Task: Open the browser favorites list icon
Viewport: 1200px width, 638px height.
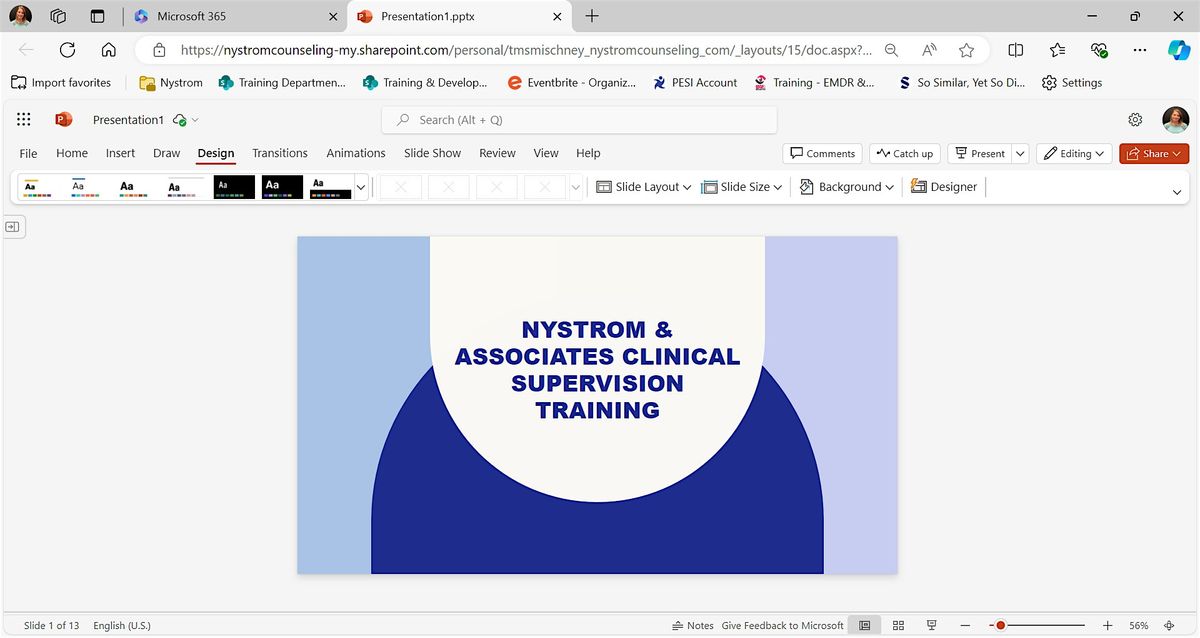Action: point(1058,50)
